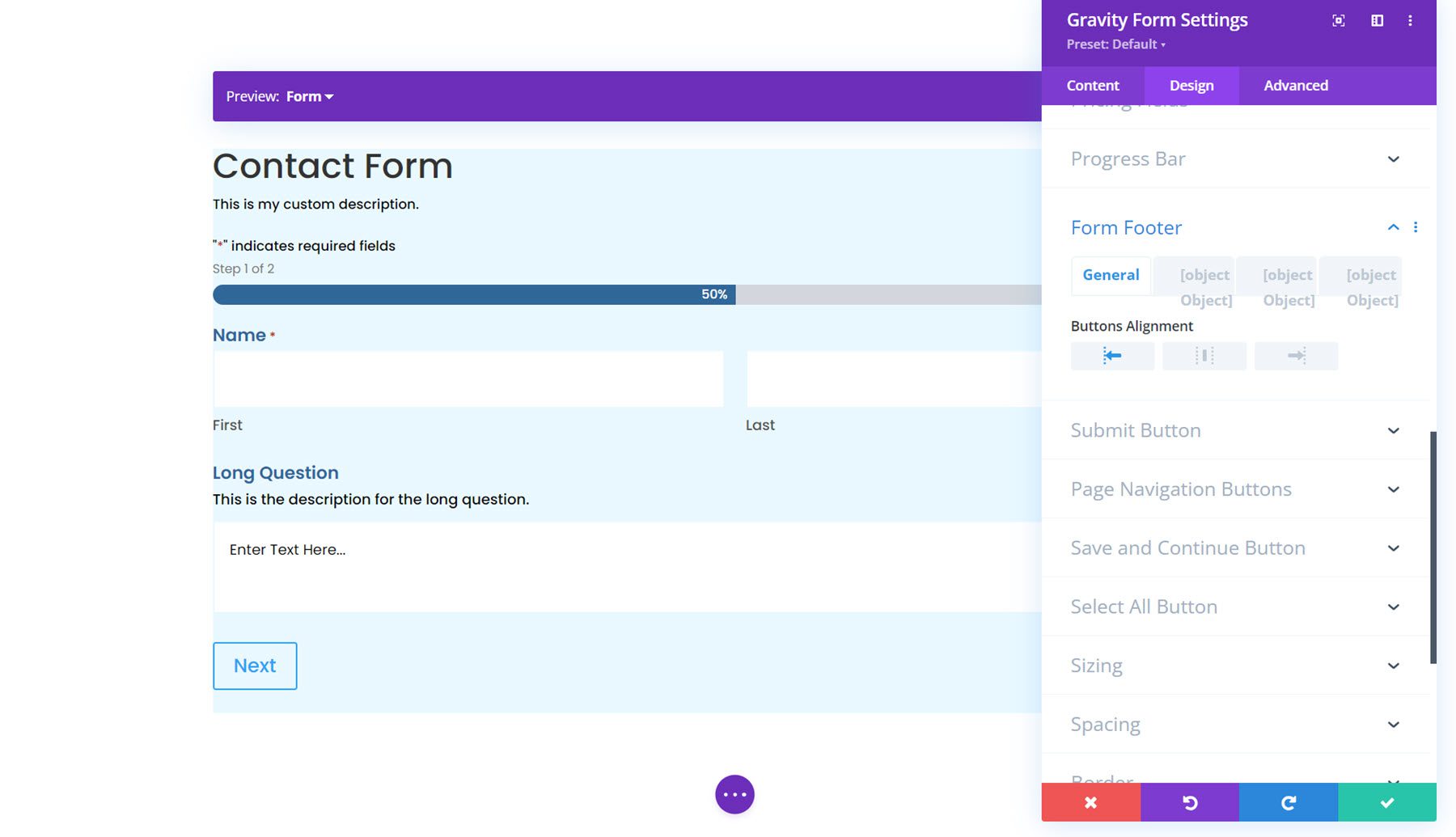Switch to the Advanced tab
The image size is (1456, 837).
click(1296, 86)
